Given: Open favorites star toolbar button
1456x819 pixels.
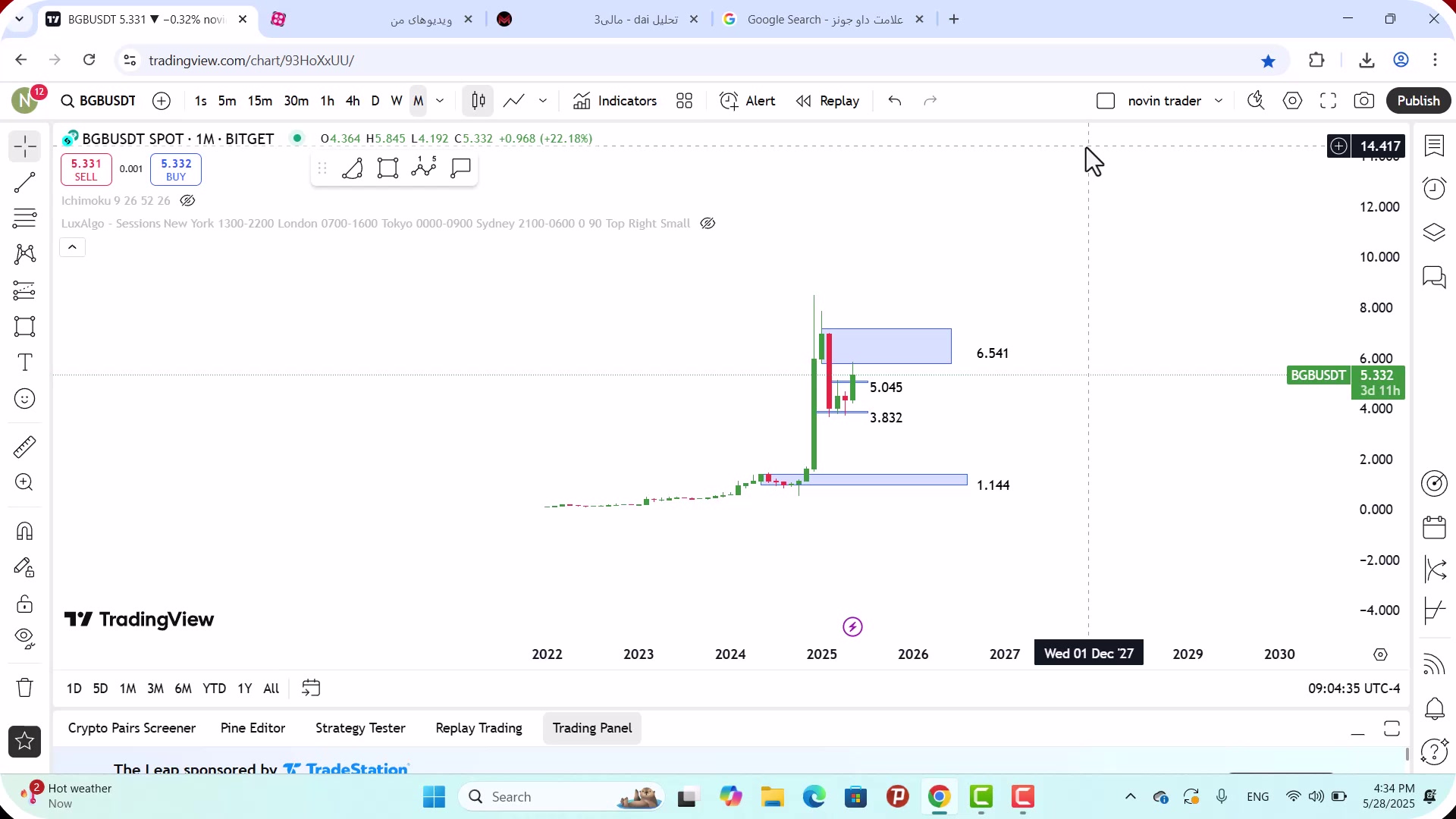Looking at the screenshot, I should click(25, 742).
